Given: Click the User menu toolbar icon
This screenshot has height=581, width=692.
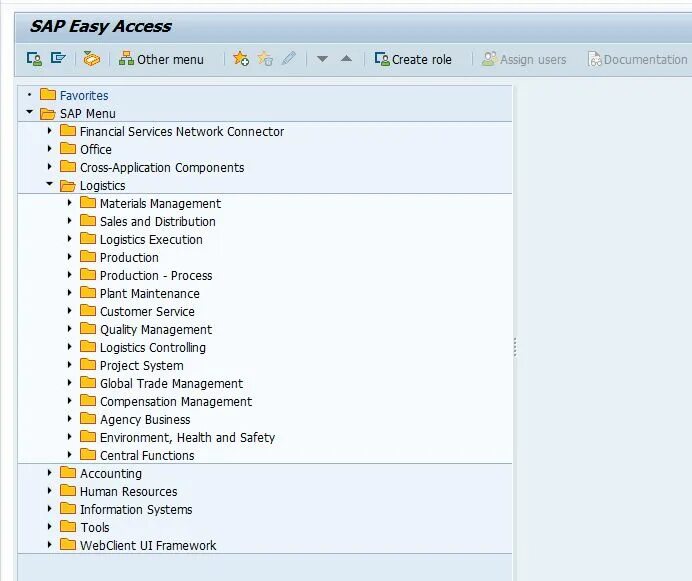Looking at the screenshot, I should (x=34, y=59).
